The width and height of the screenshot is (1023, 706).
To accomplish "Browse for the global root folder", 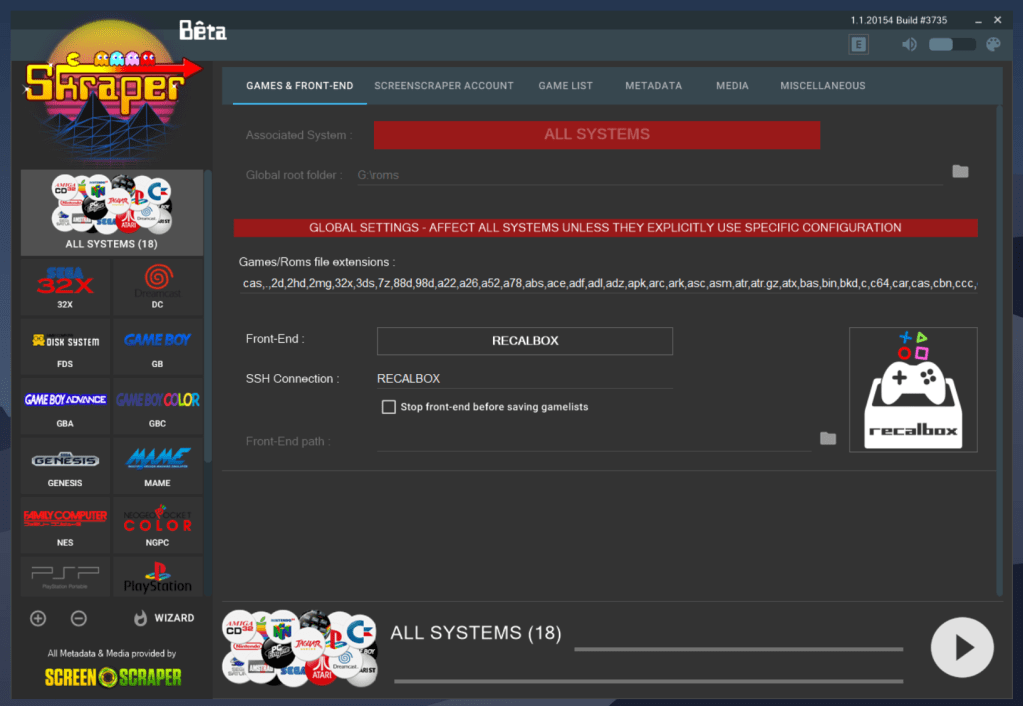I will point(960,172).
